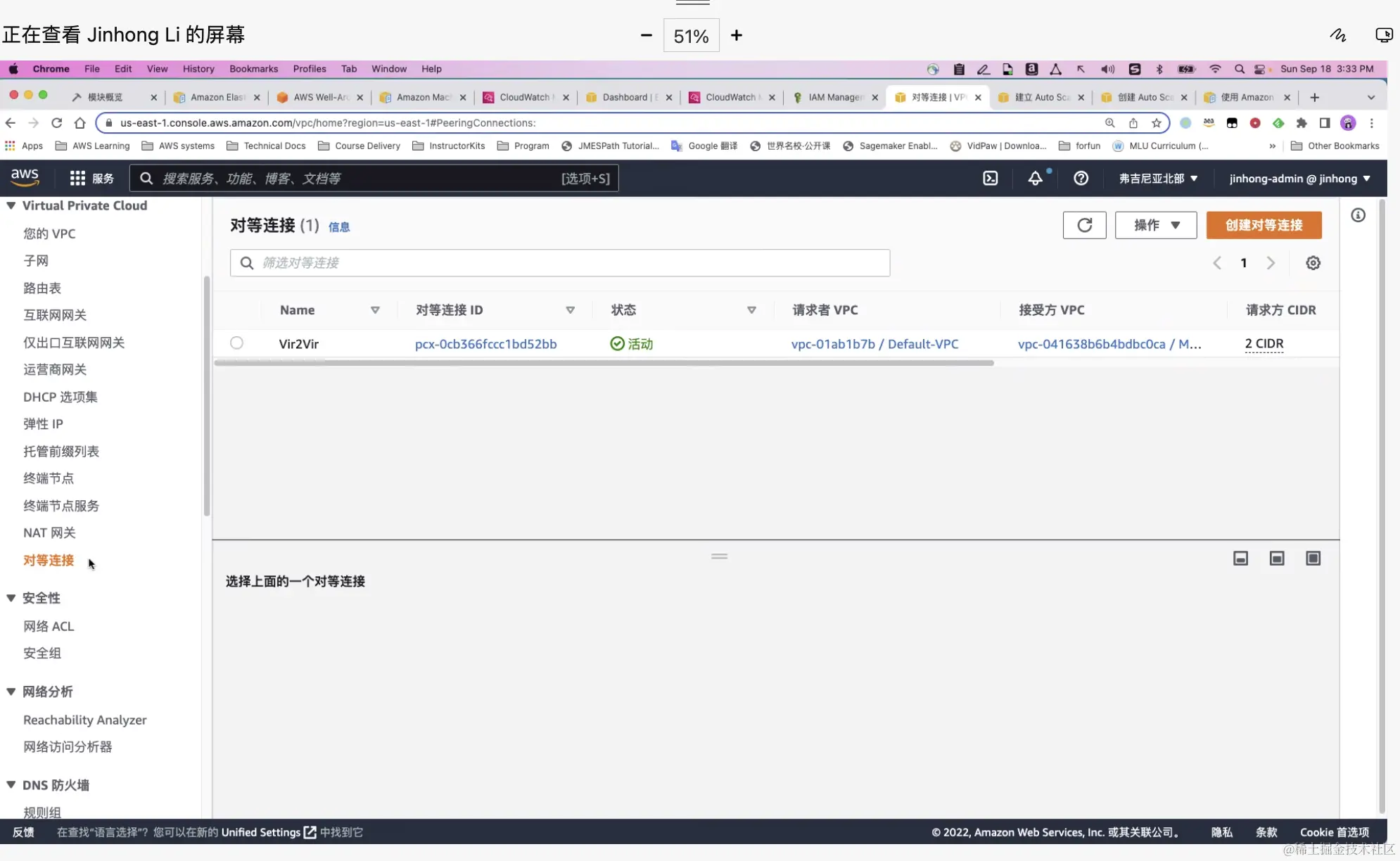The width and height of the screenshot is (1400, 861).
Task: Bookmark this page with the star icon
Action: [x=1156, y=123]
